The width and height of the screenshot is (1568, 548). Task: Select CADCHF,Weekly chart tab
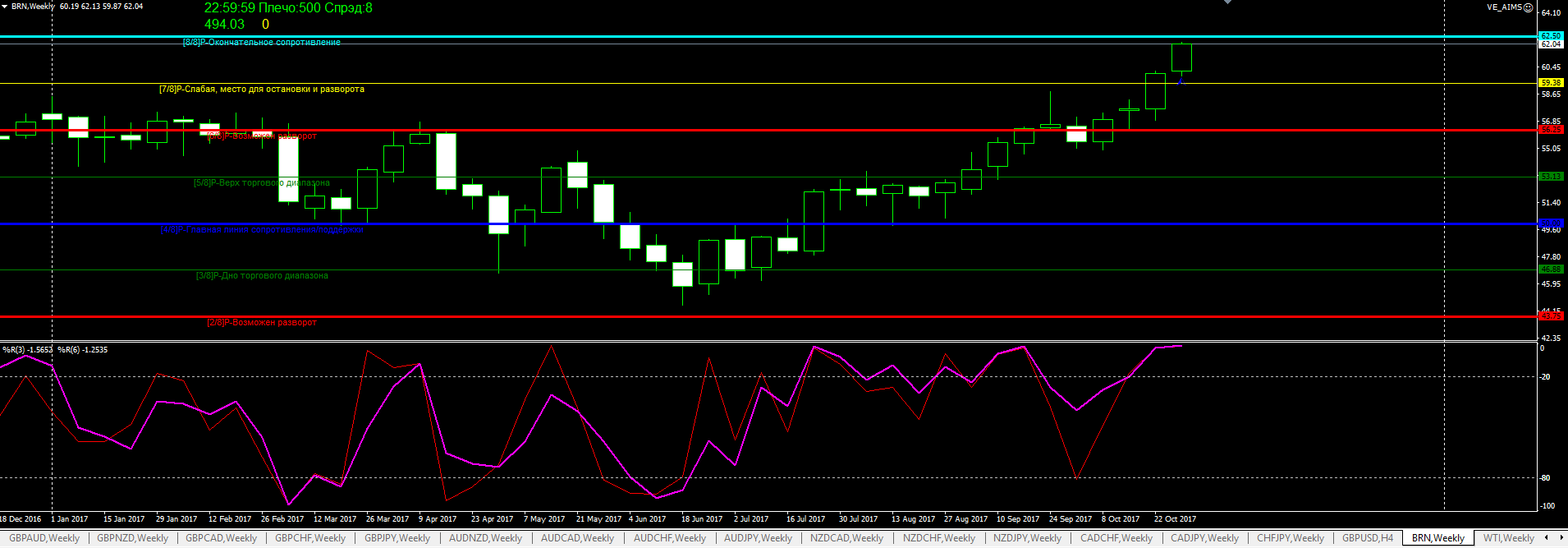click(1116, 538)
